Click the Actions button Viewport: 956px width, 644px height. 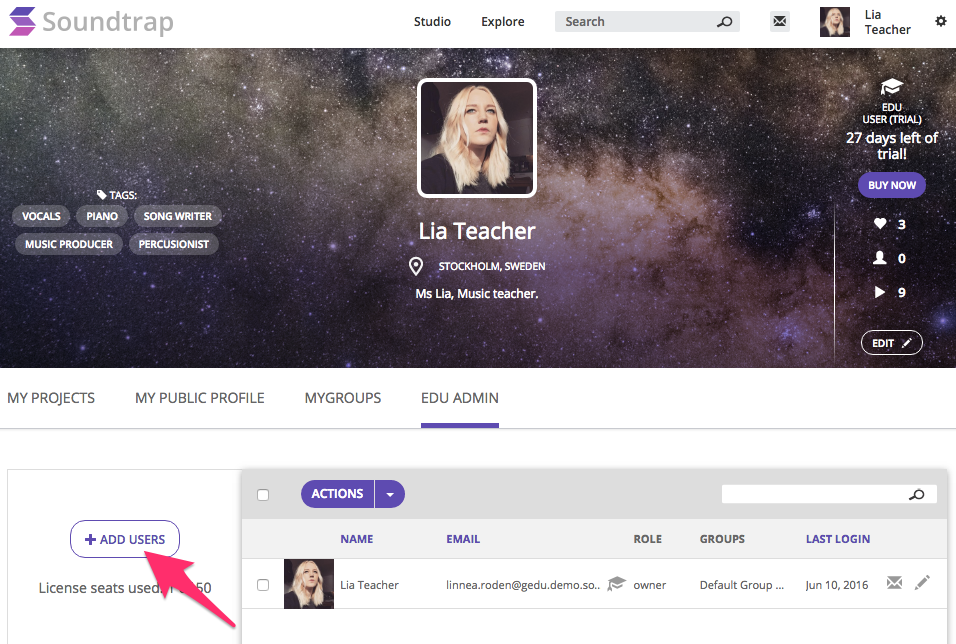[x=338, y=494]
